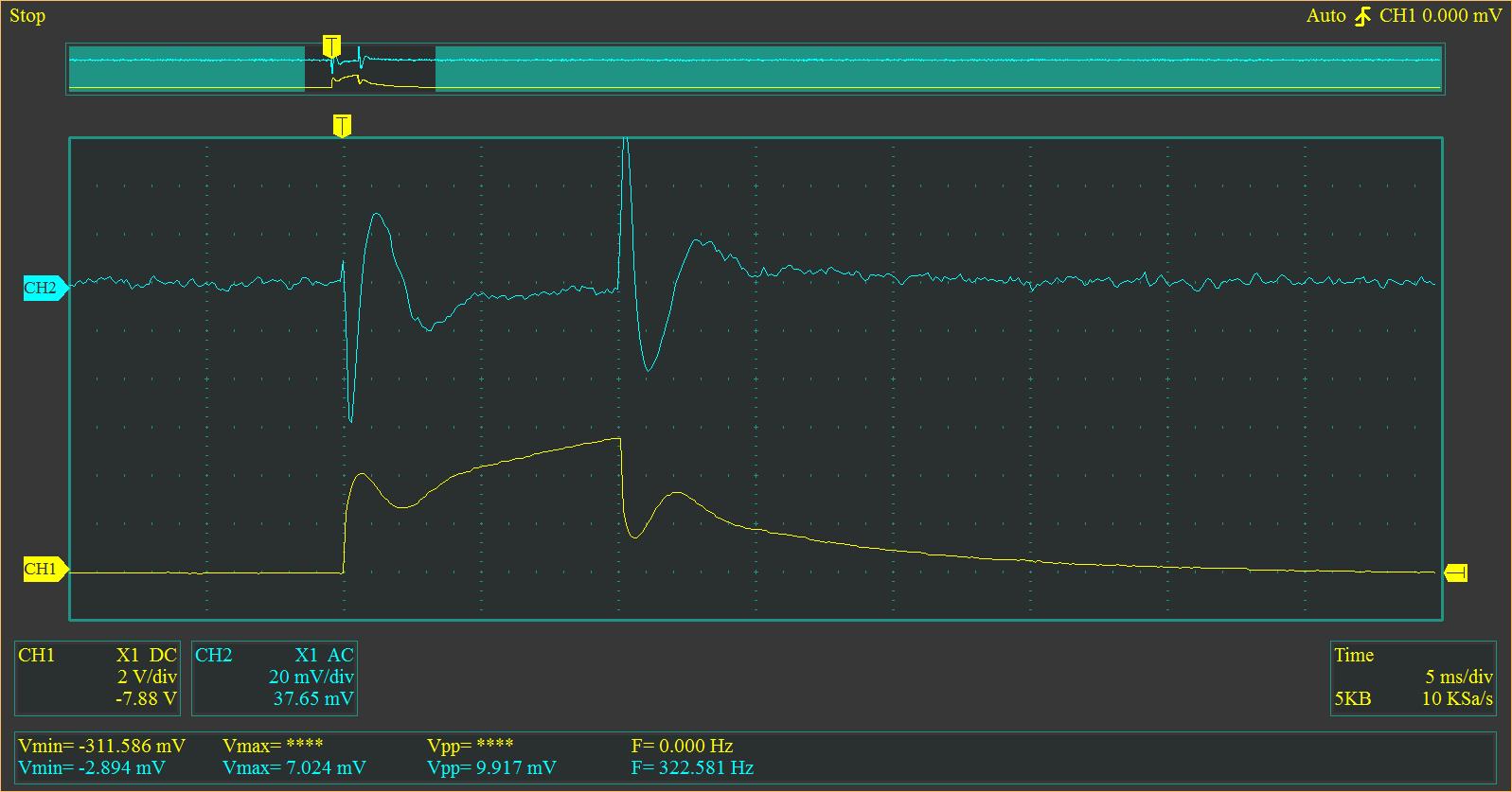Click the CH1 channel marker on the waveform

[x=44, y=569]
